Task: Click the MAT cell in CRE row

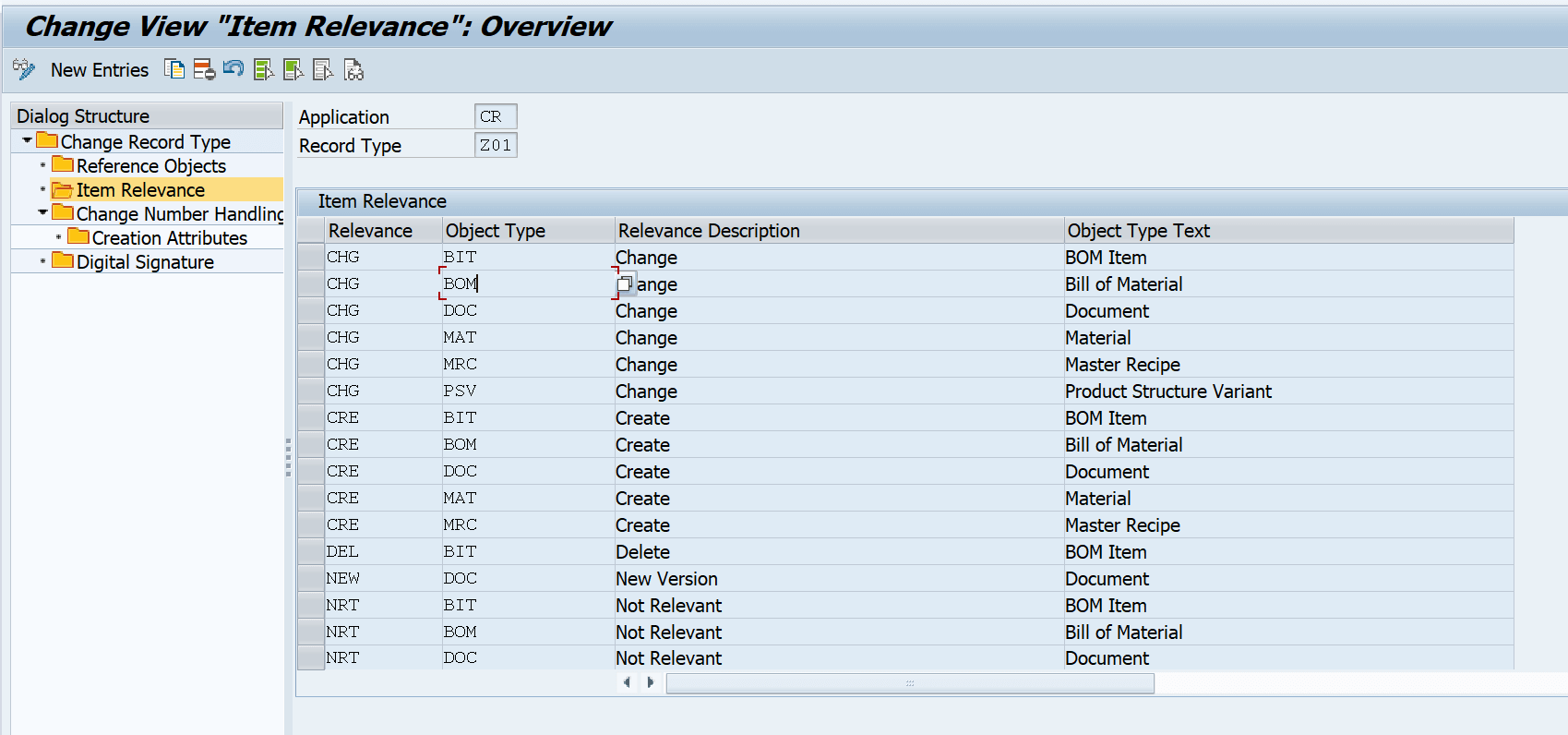Action: [x=528, y=498]
